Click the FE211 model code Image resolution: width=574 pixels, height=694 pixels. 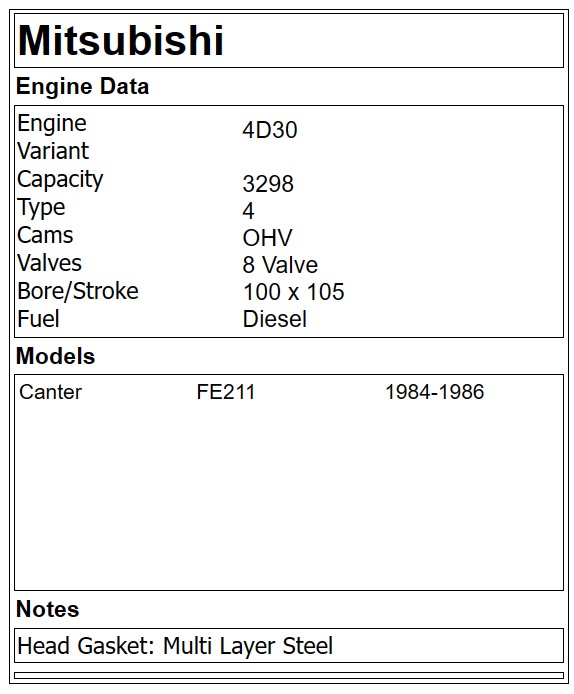click(226, 392)
